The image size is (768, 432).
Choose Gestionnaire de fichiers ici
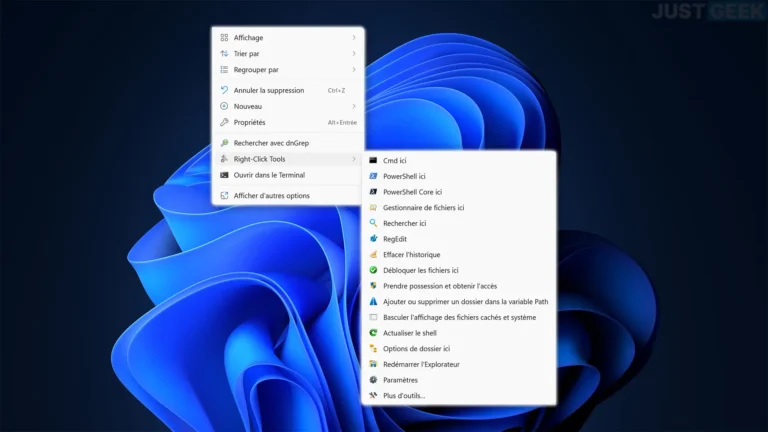459,207
